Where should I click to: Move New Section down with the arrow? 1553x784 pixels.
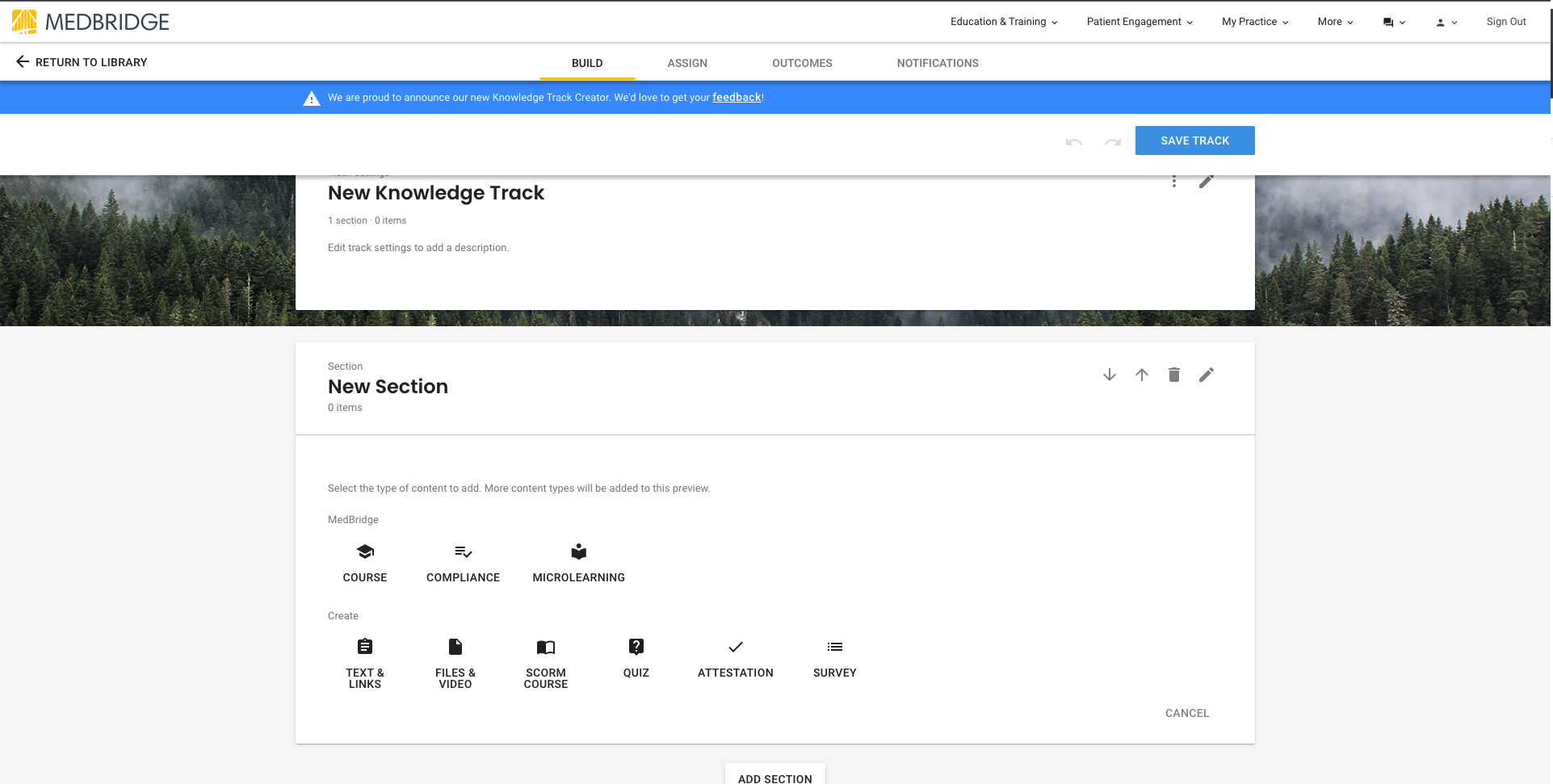tap(1110, 375)
